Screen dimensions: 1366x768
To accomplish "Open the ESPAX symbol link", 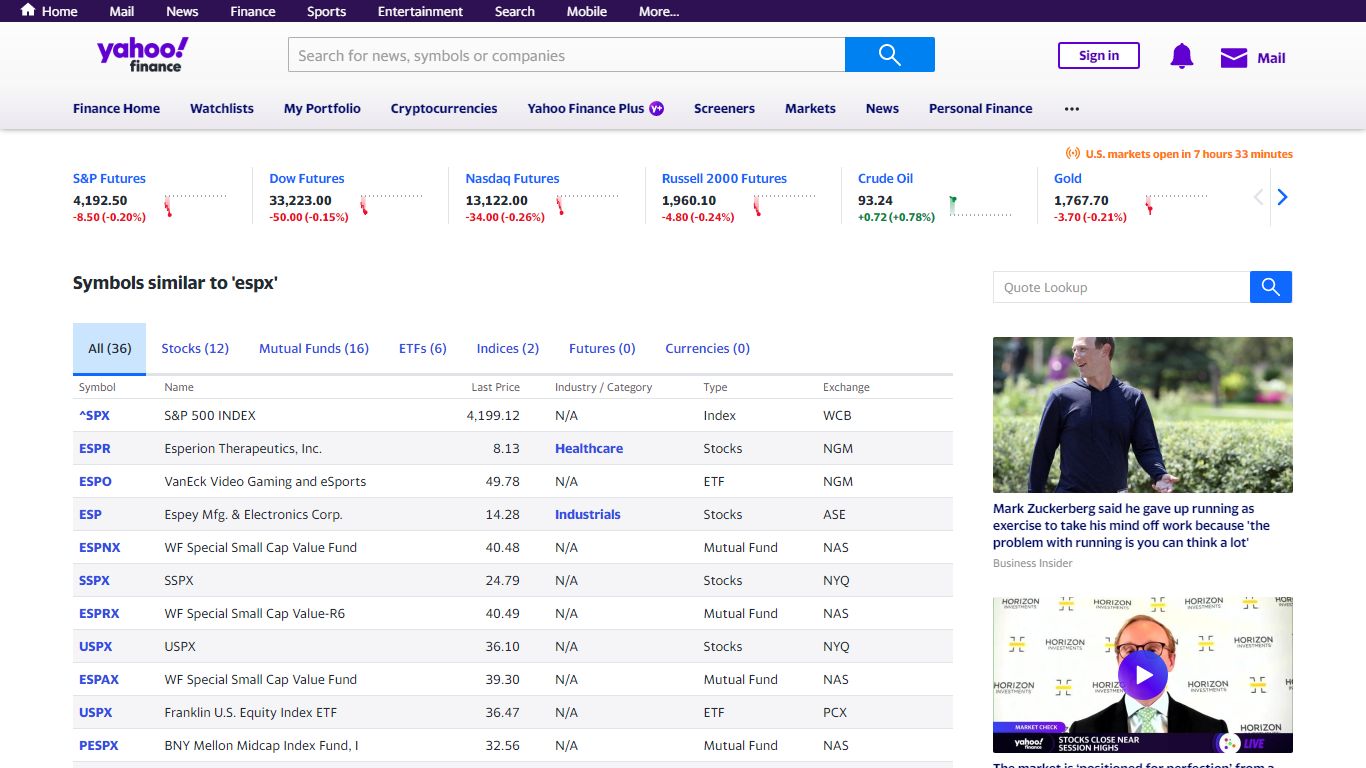I will [99, 679].
